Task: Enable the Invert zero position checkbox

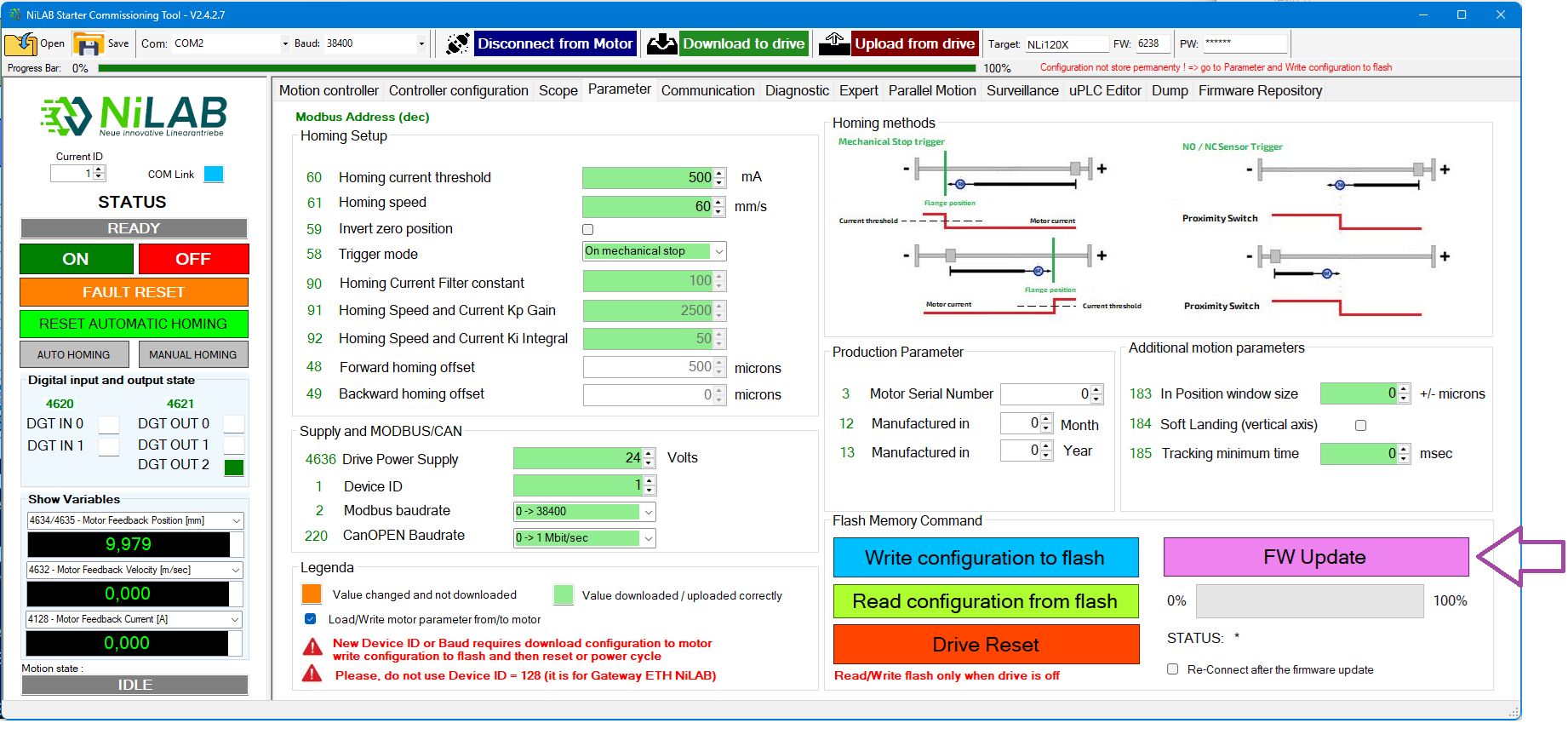Action: (587, 230)
